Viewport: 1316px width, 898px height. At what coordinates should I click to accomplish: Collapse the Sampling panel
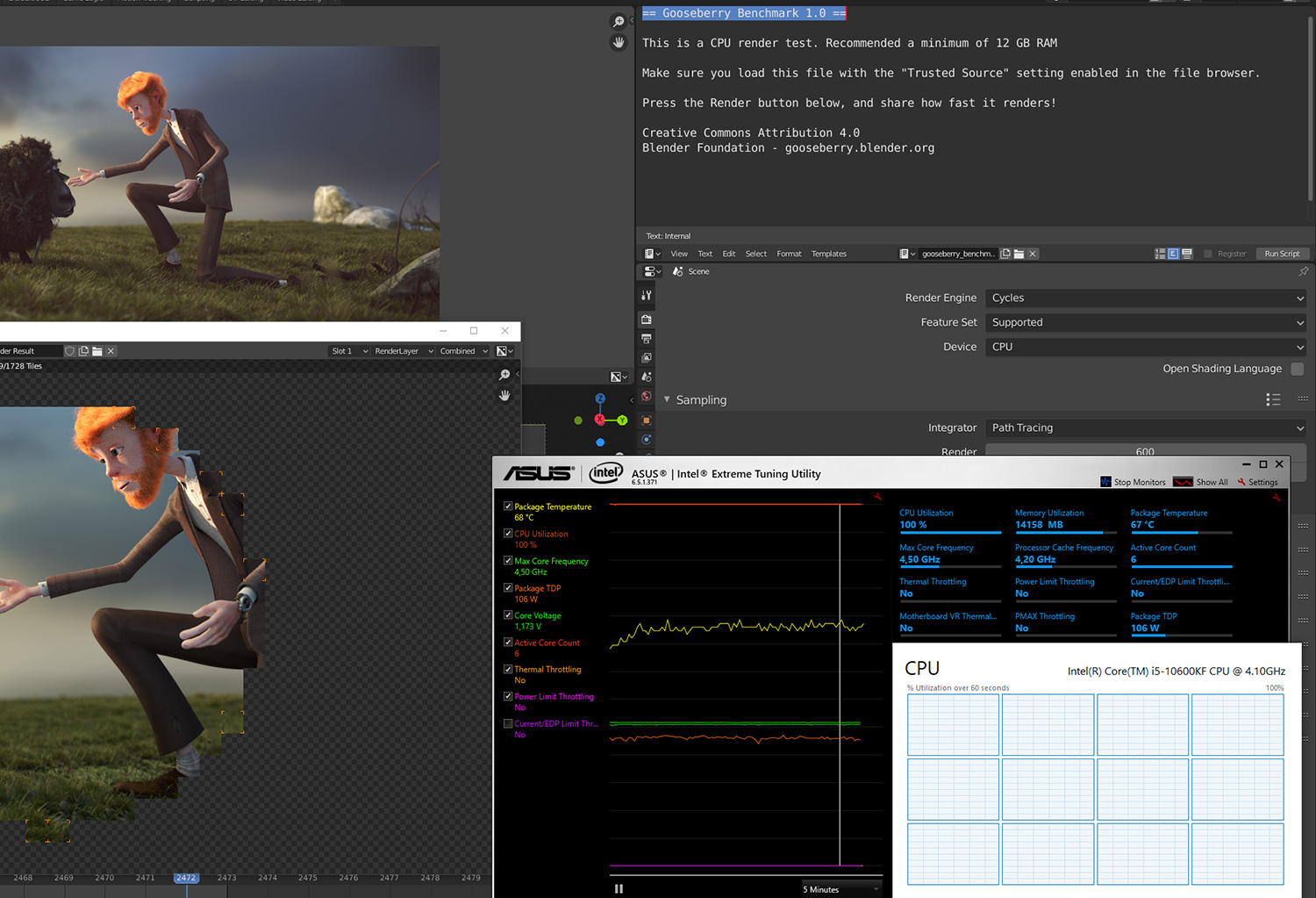coord(667,399)
